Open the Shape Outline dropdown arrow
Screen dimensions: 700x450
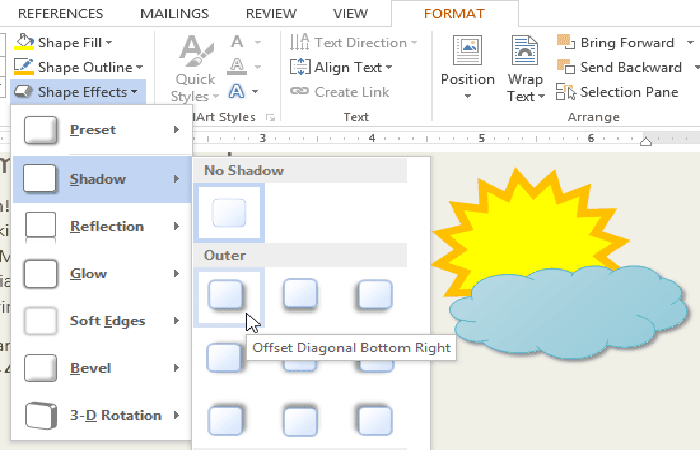click(139, 67)
